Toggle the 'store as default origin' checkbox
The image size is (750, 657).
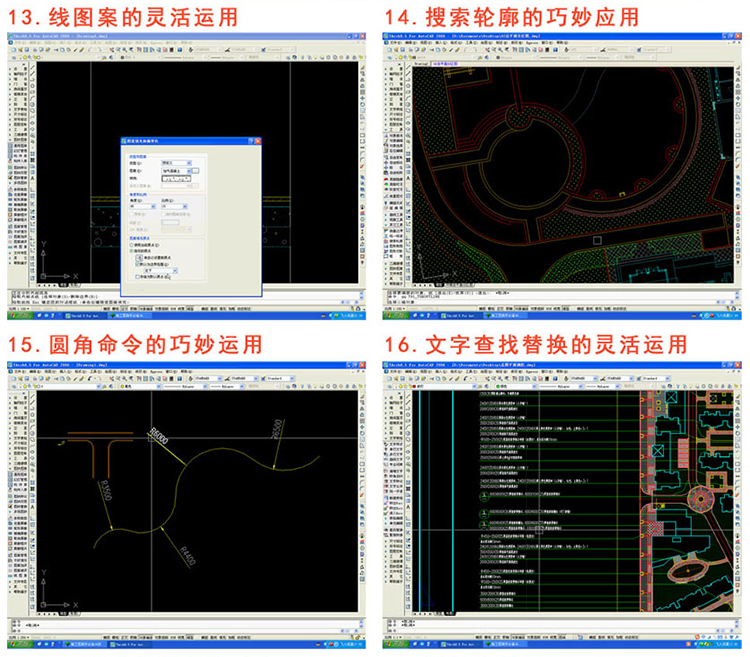pyautogui.click(x=138, y=276)
